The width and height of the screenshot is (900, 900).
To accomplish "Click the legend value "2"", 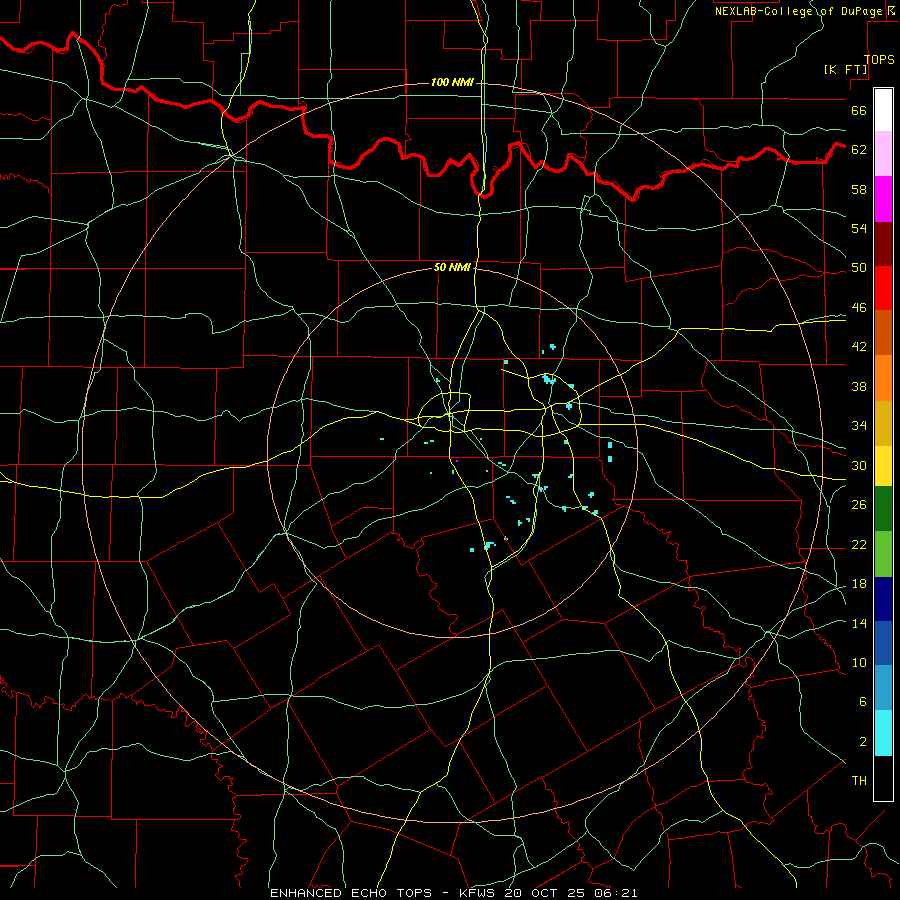I will click(x=863, y=741).
